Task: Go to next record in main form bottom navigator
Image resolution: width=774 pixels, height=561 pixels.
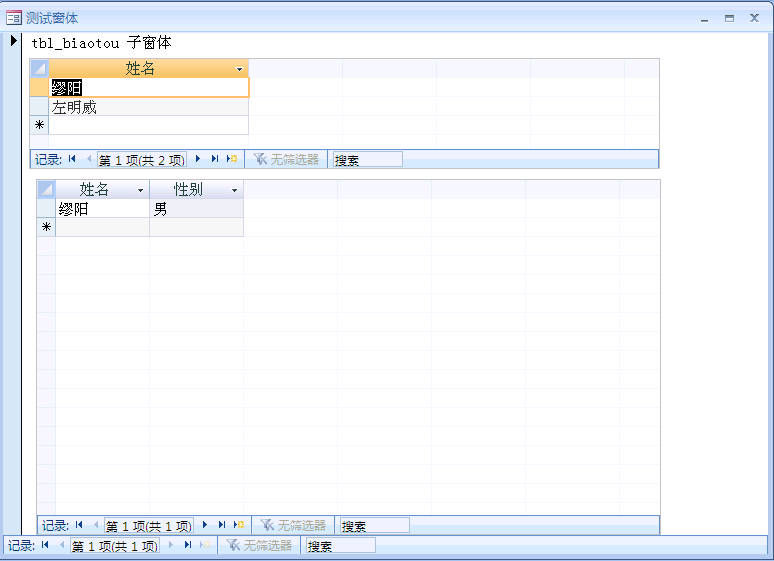Action: point(171,545)
